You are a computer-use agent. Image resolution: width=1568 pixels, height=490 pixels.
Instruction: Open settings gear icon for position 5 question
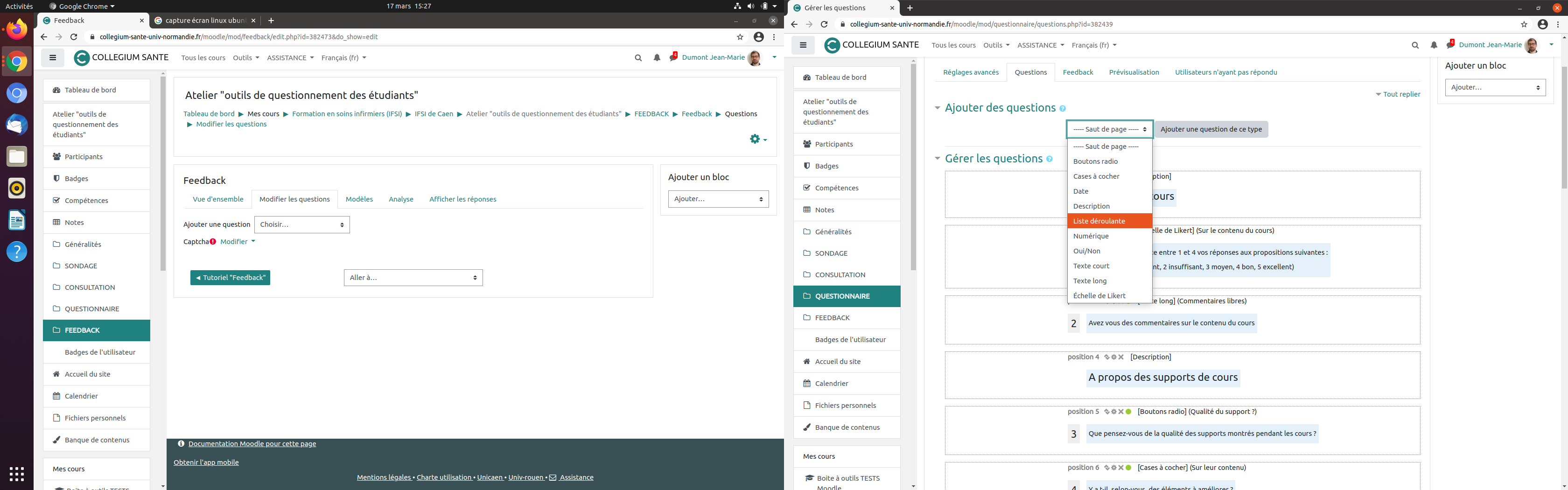[1113, 412]
